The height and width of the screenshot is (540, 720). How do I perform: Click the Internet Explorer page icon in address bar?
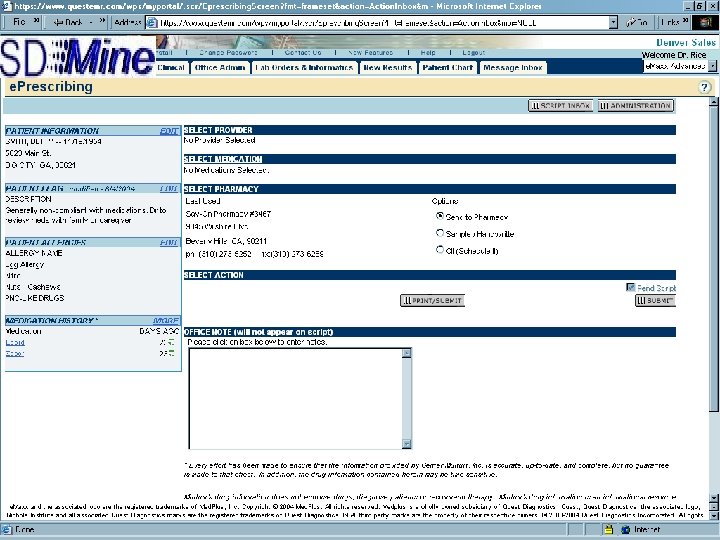click(x=152, y=22)
